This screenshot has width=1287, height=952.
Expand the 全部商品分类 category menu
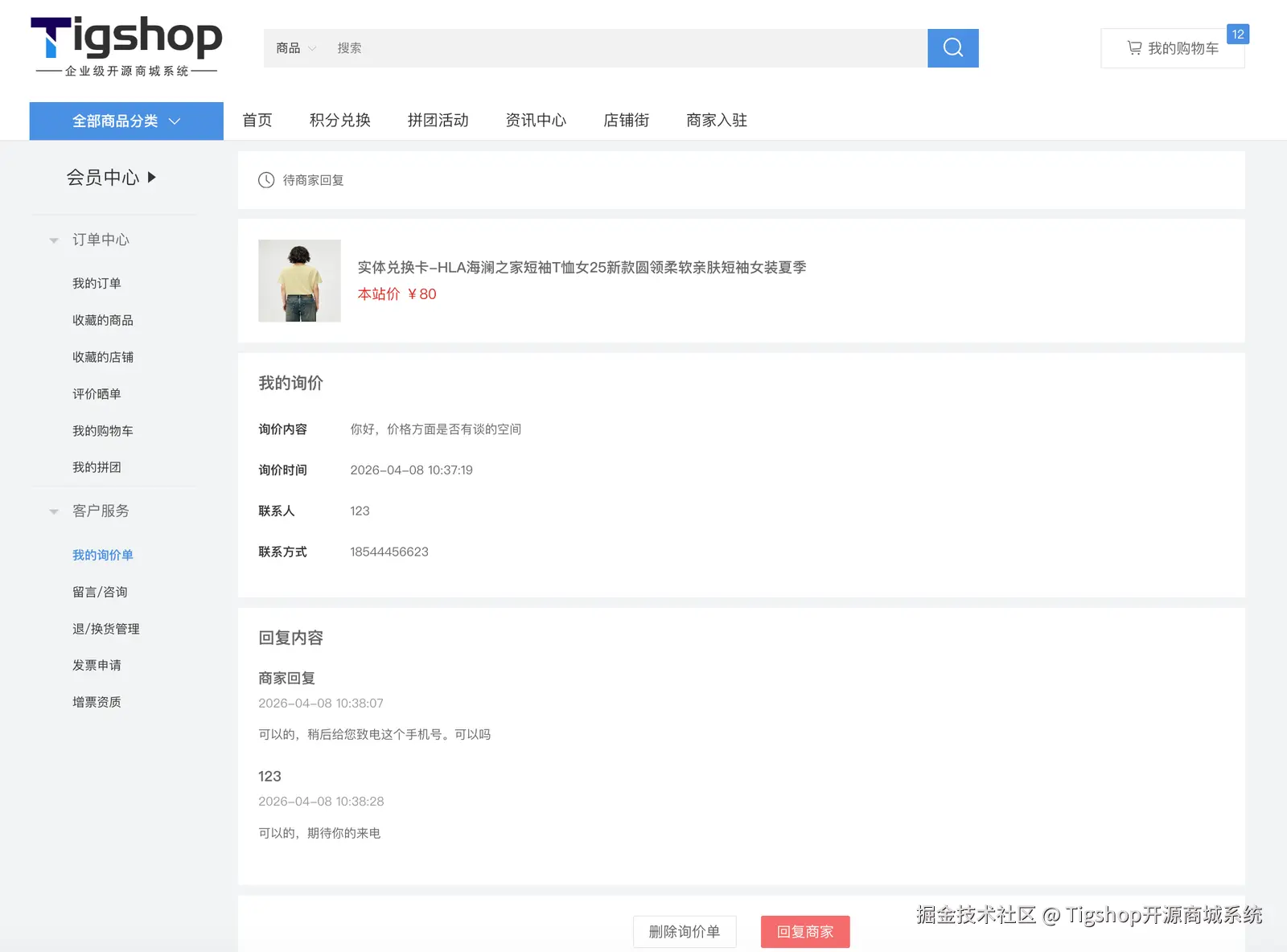pos(126,121)
